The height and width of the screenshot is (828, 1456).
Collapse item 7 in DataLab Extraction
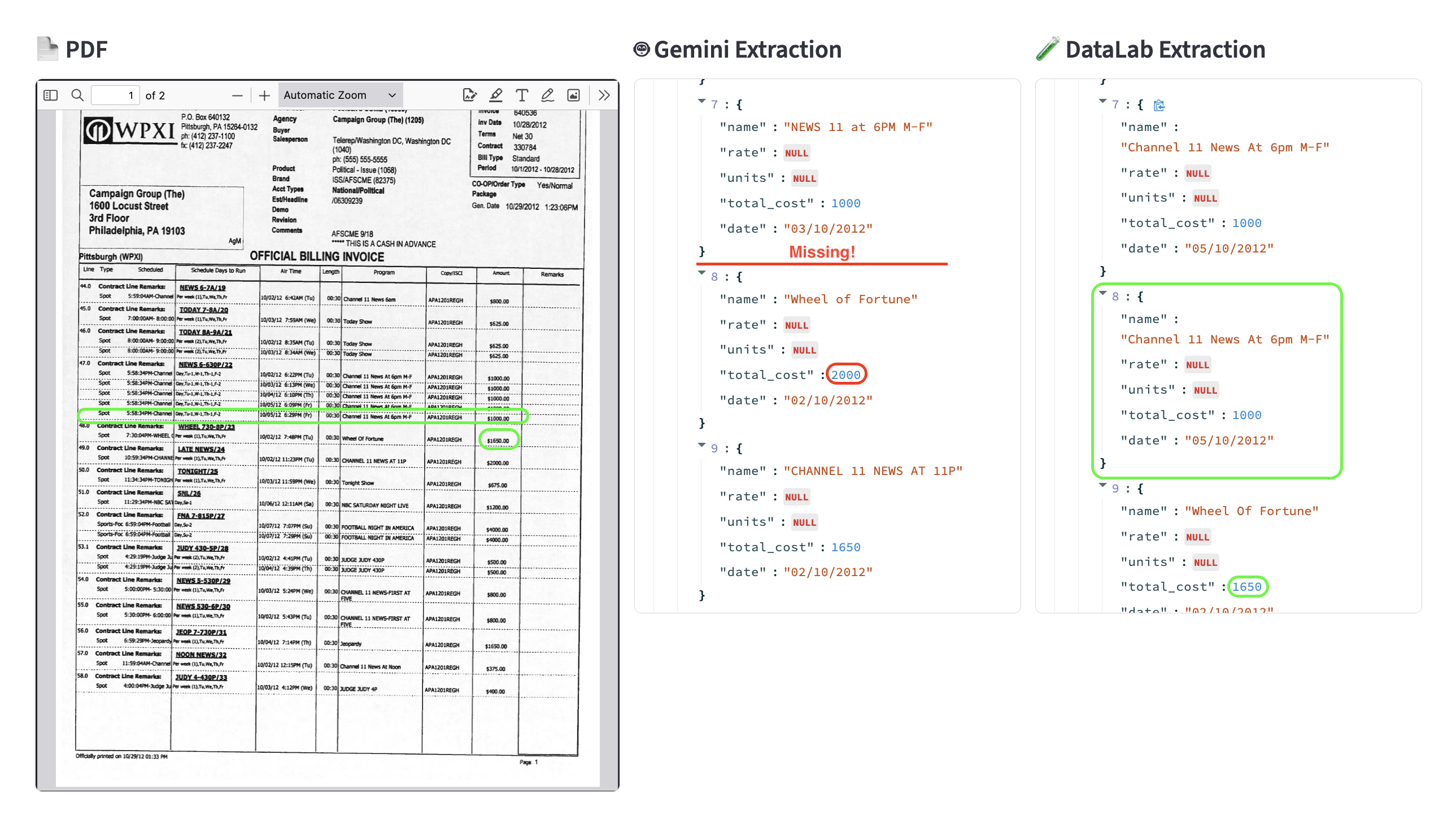[x=1102, y=102]
